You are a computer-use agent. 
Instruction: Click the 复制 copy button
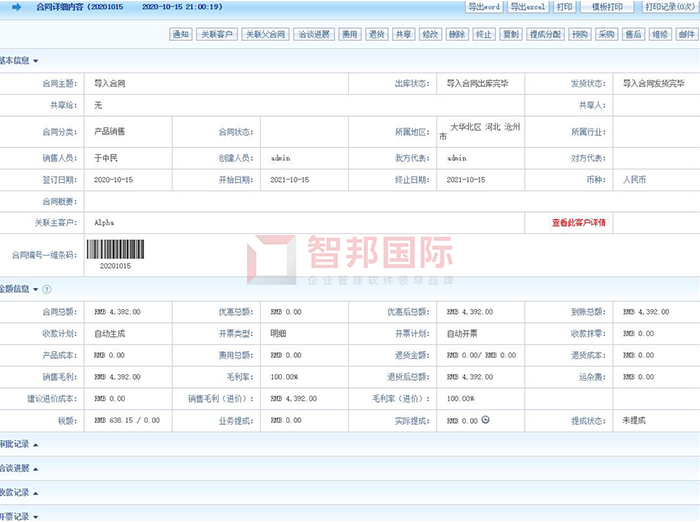click(x=511, y=34)
